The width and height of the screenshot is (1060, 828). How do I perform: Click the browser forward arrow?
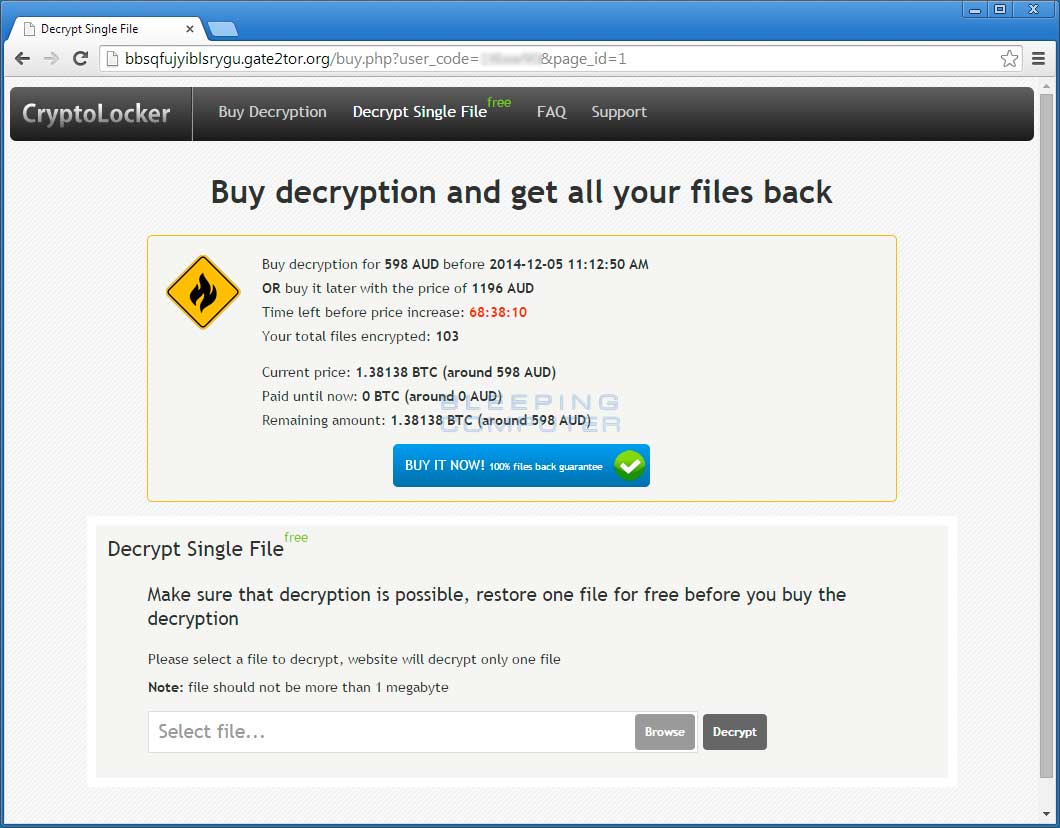coord(51,59)
